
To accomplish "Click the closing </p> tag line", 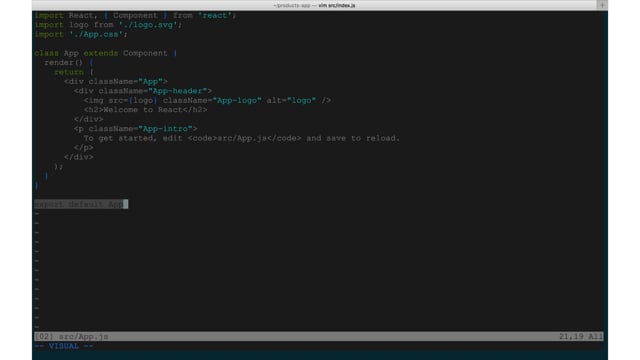I will click(x=84, y=147).
